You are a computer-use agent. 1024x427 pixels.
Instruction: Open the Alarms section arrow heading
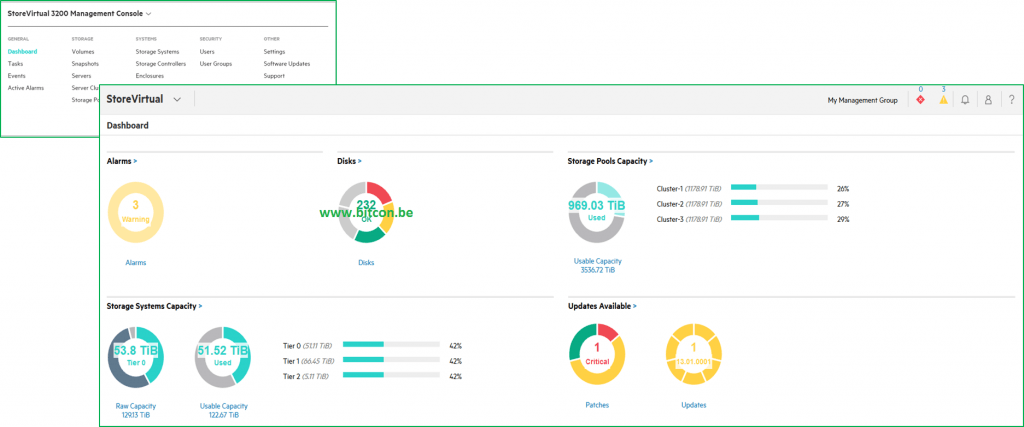122,161
